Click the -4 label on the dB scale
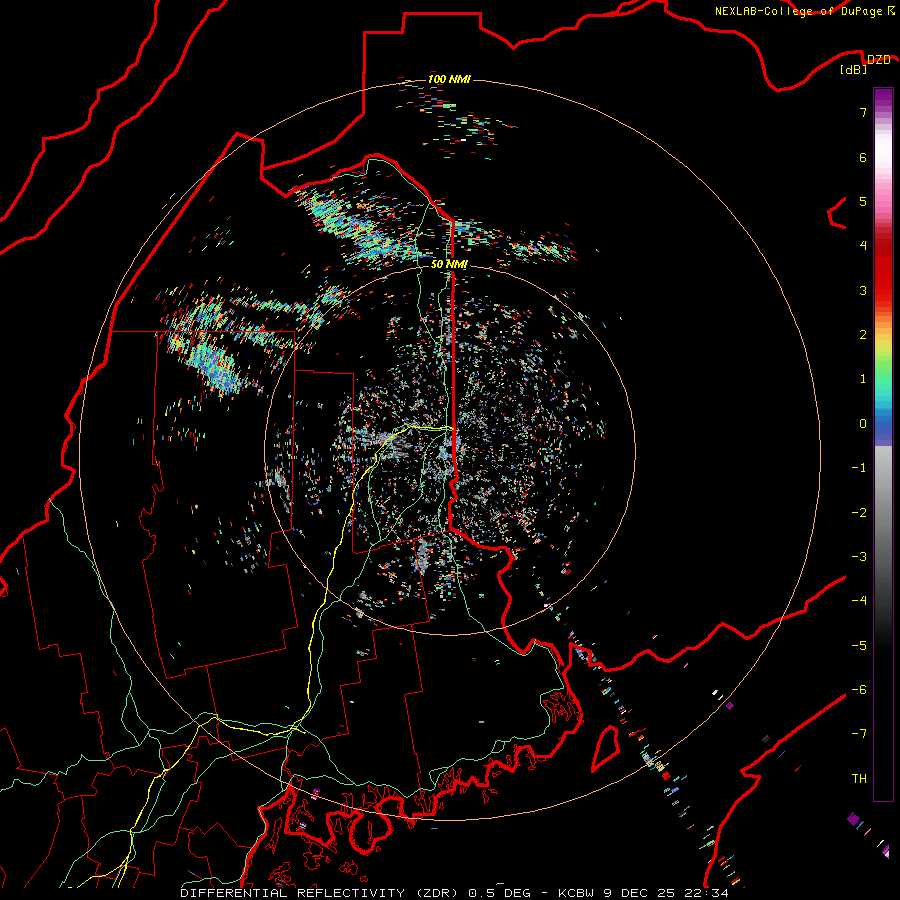900x900 pixels. click(859, 601)
